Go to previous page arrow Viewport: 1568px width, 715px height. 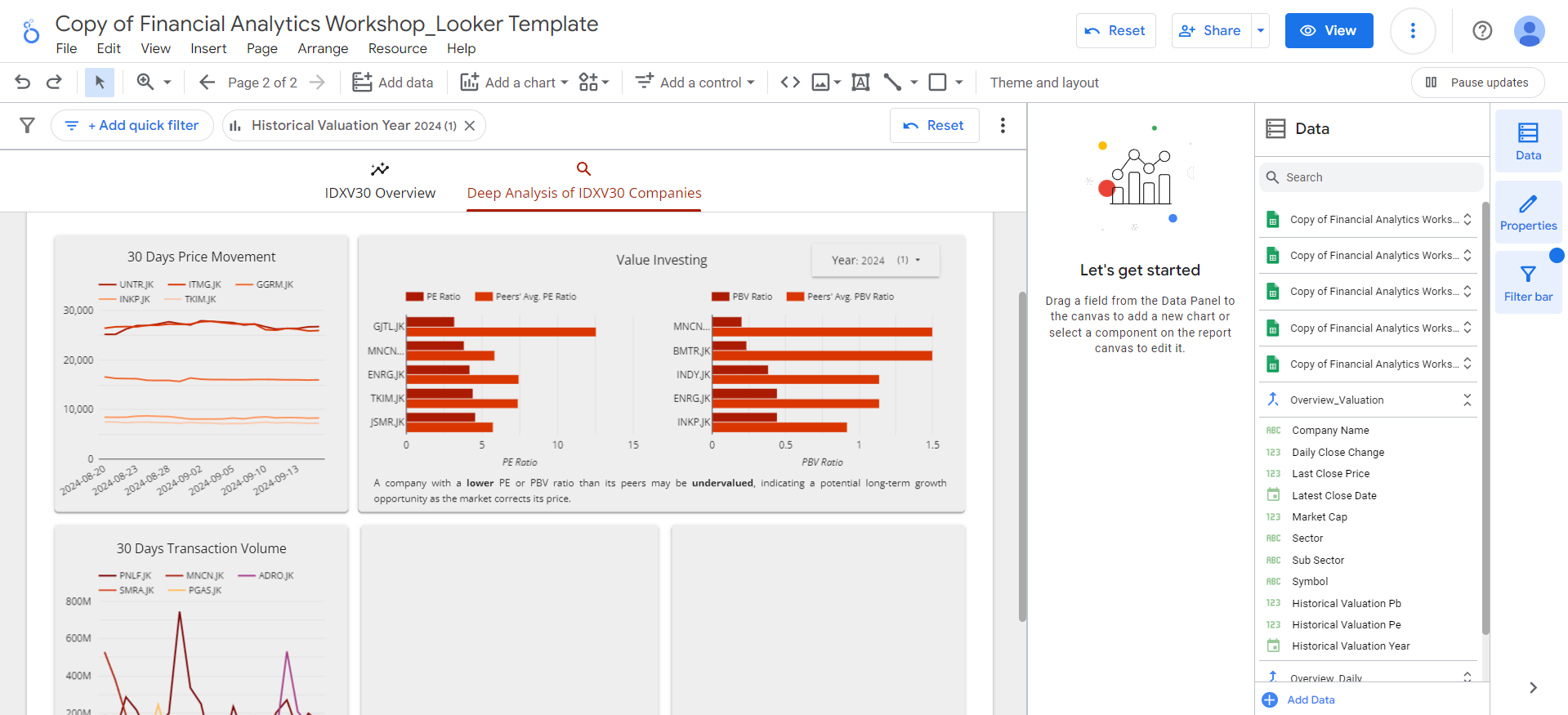(207, 83)
